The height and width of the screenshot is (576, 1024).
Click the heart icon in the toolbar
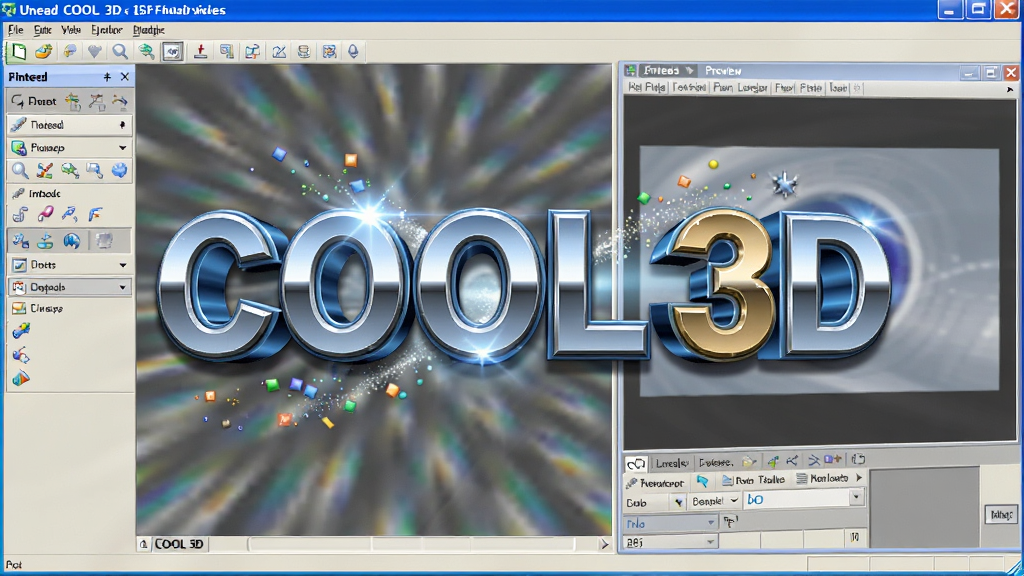95,52
